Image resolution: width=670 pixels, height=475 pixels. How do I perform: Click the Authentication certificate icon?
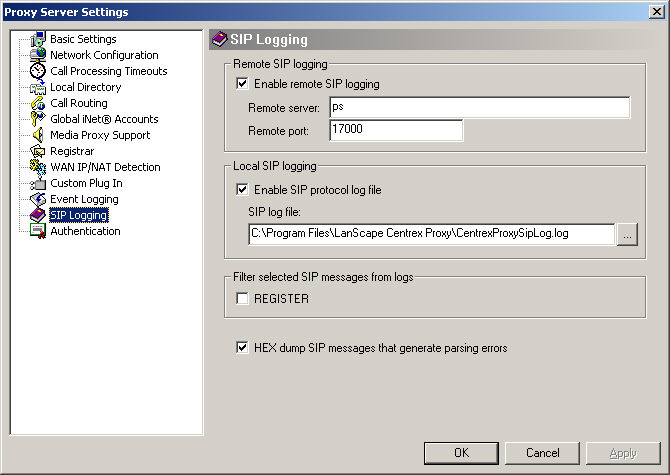pos(38,231)
